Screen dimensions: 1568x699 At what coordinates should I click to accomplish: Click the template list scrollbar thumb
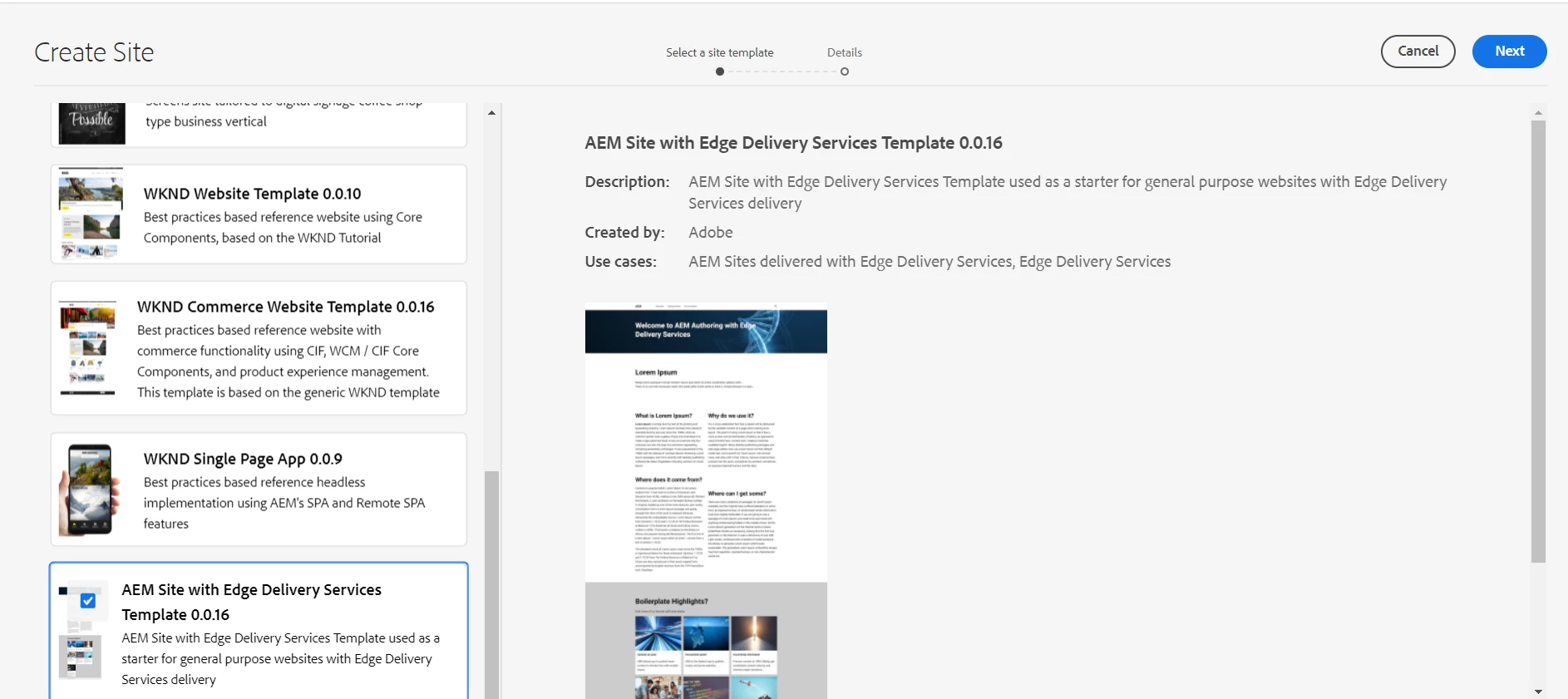[x=491, y=584]
